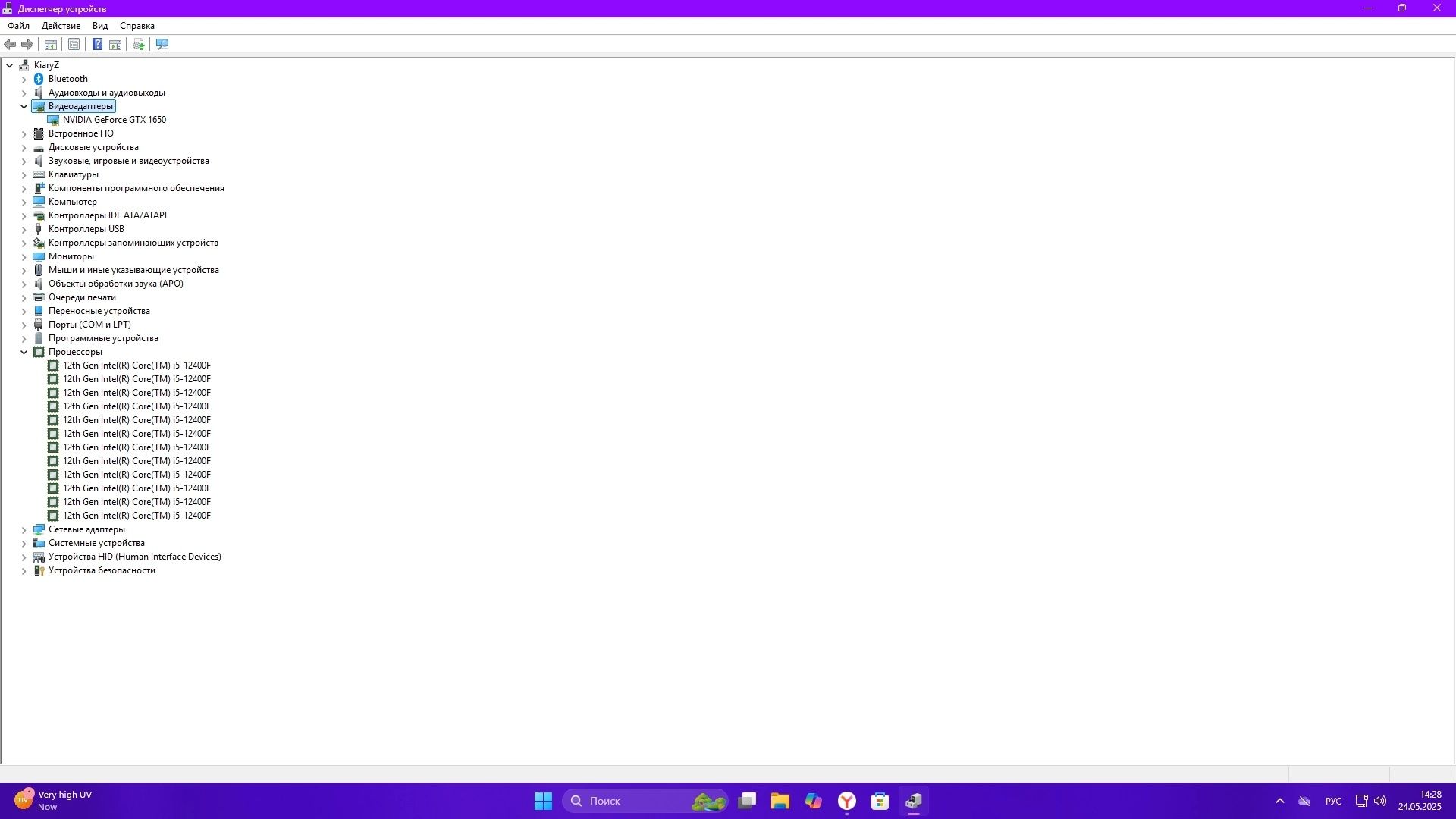Viewport: 1456px width, 819px height.
Task: Select Компоненты программного обеспечения item
Action: pos(136,188)
